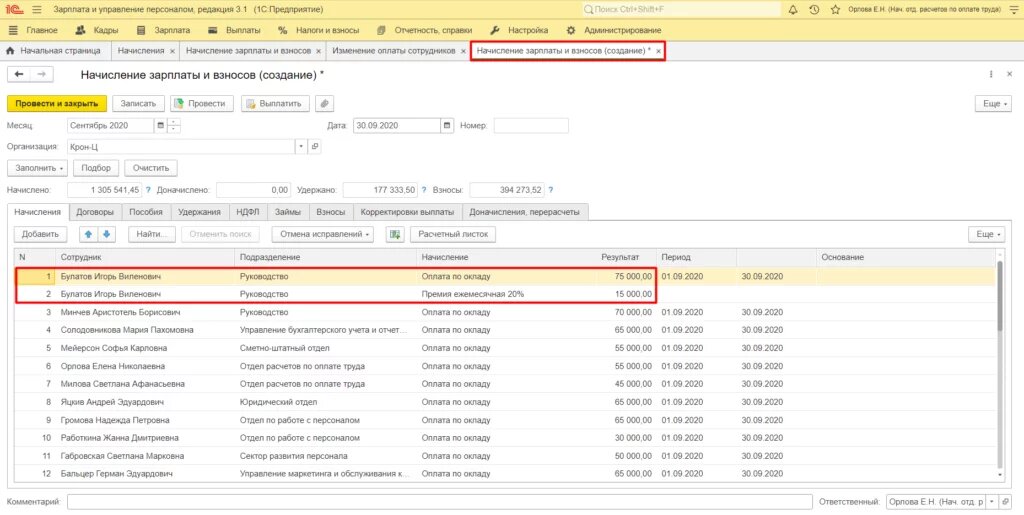
Task: Click the Добавить button
Action: click(x=40, y=234)
